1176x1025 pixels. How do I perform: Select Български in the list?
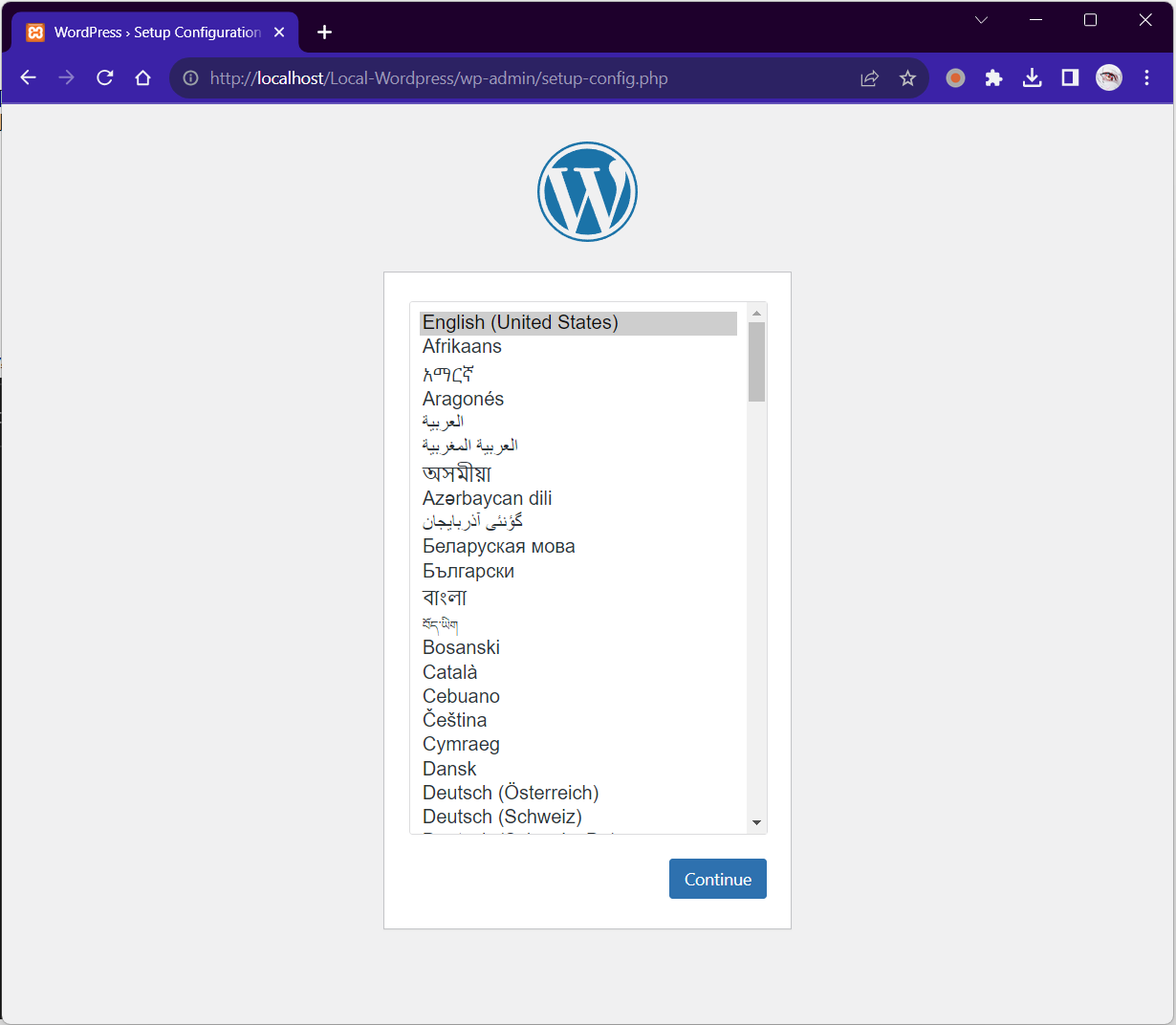pos(578,572)
